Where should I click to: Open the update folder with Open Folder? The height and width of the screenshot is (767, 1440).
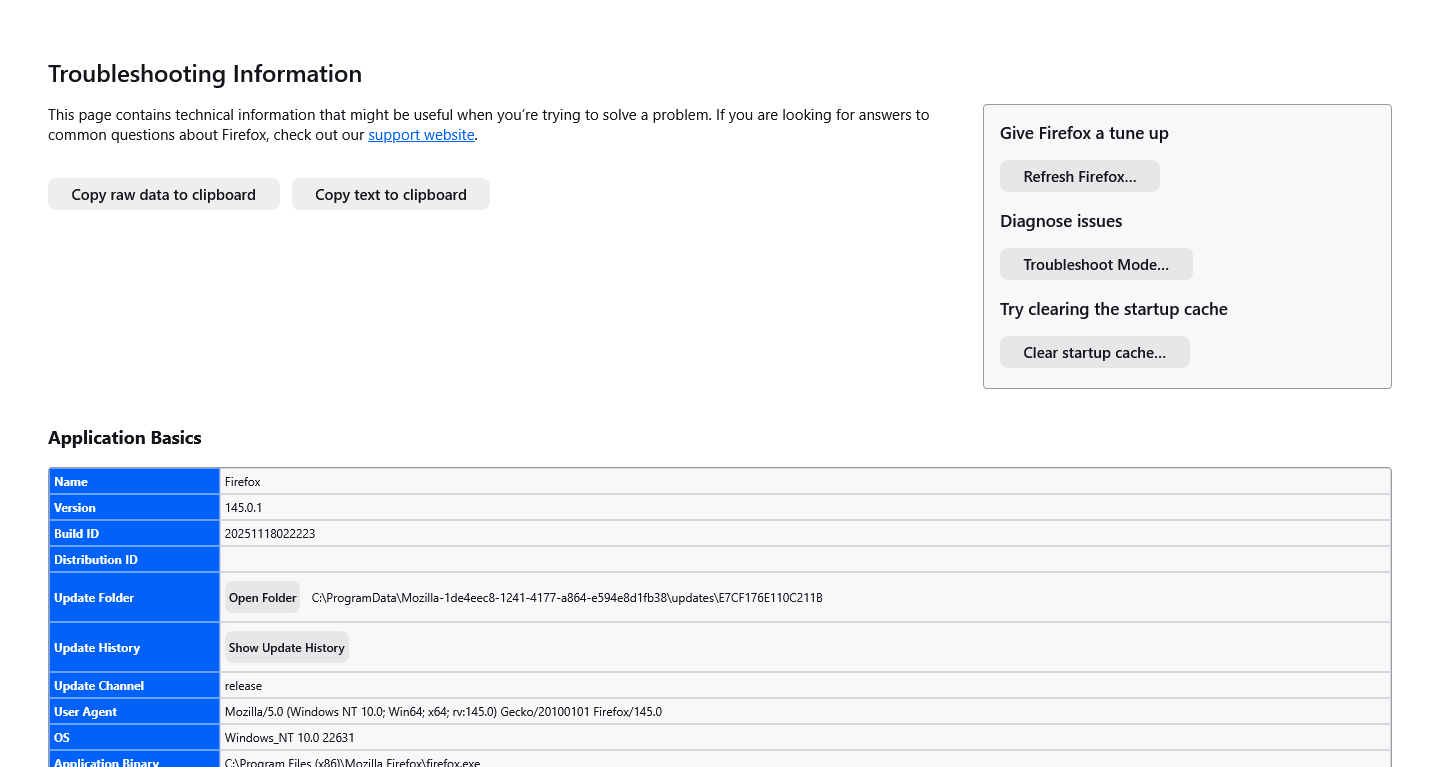(x=262, y=598)
